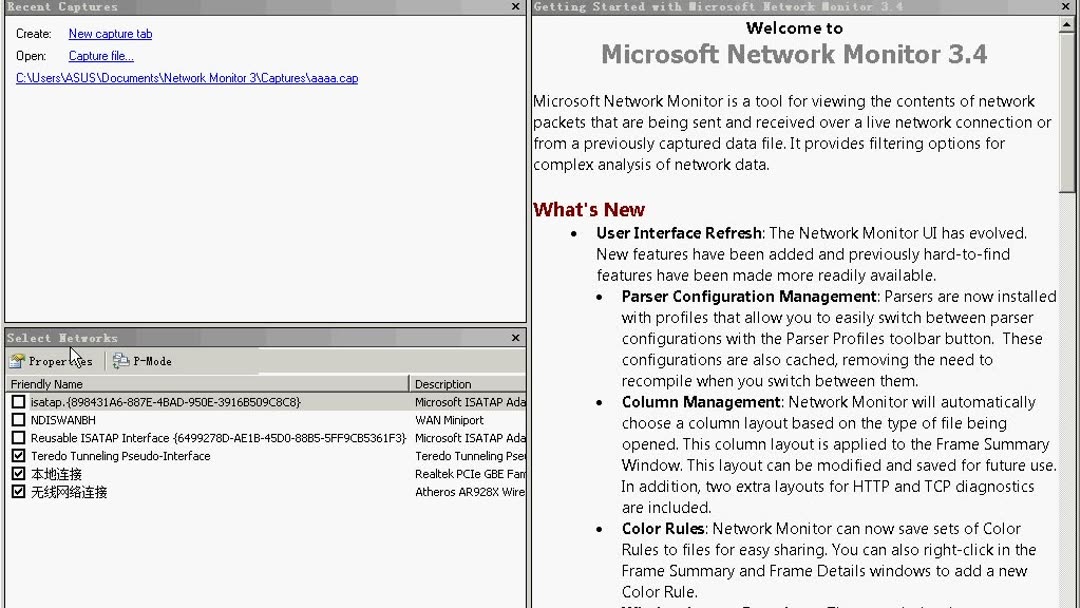
Task: Uncheck the 本地连接 network checkbox
Action: pyautogui.click(x=18, y=474)
